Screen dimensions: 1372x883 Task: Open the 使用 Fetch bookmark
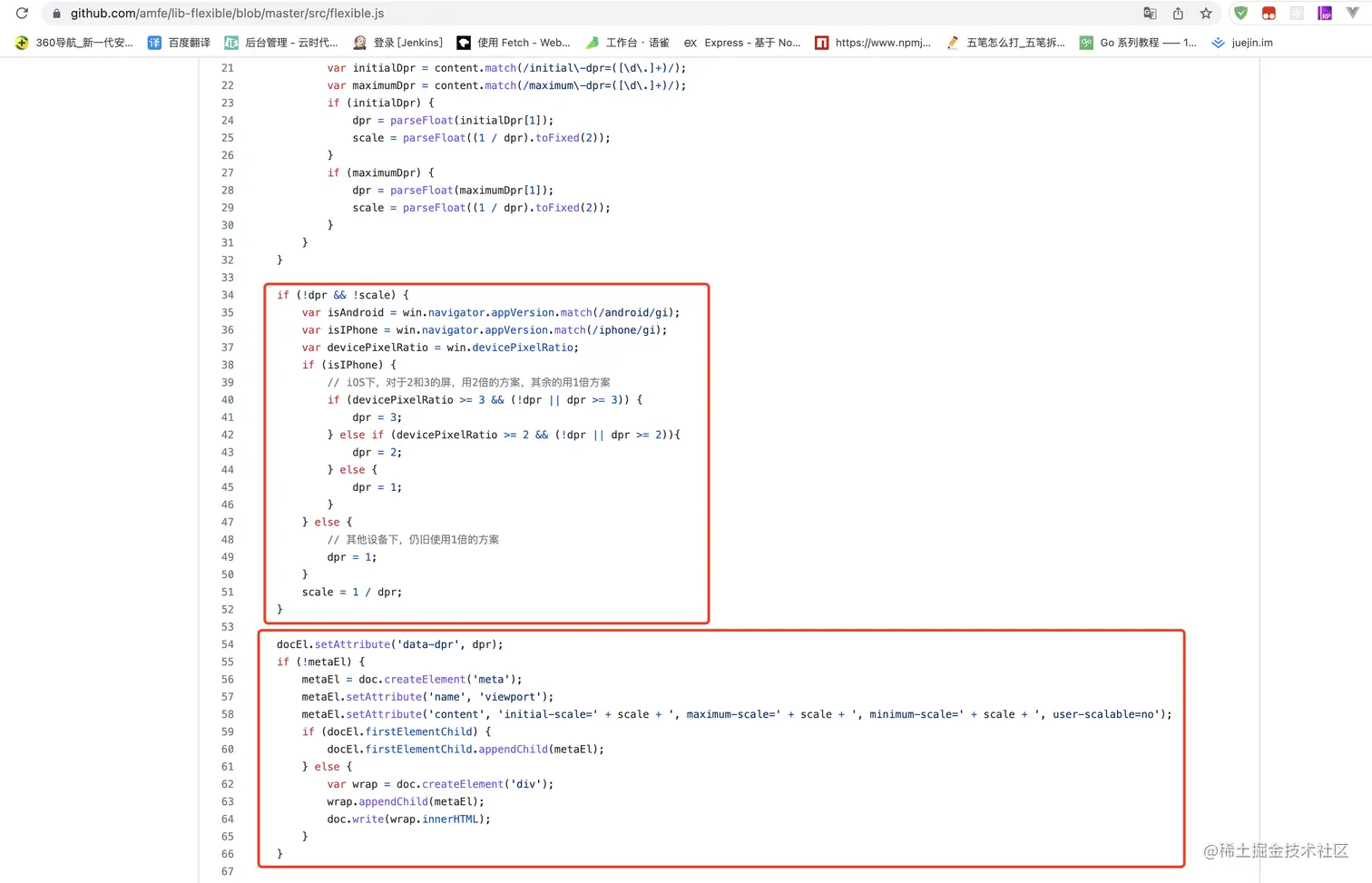pos(514,43)
